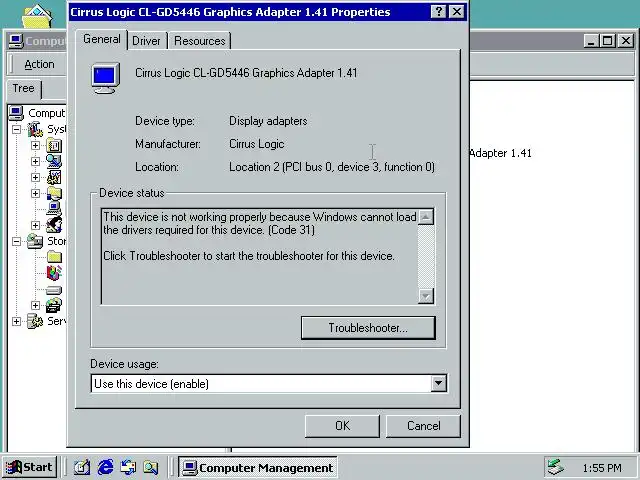The width and height of the screenshot is (640, 480).
Task: Select the Disk Defragmenter tree icon
Action: click(54, 273)
